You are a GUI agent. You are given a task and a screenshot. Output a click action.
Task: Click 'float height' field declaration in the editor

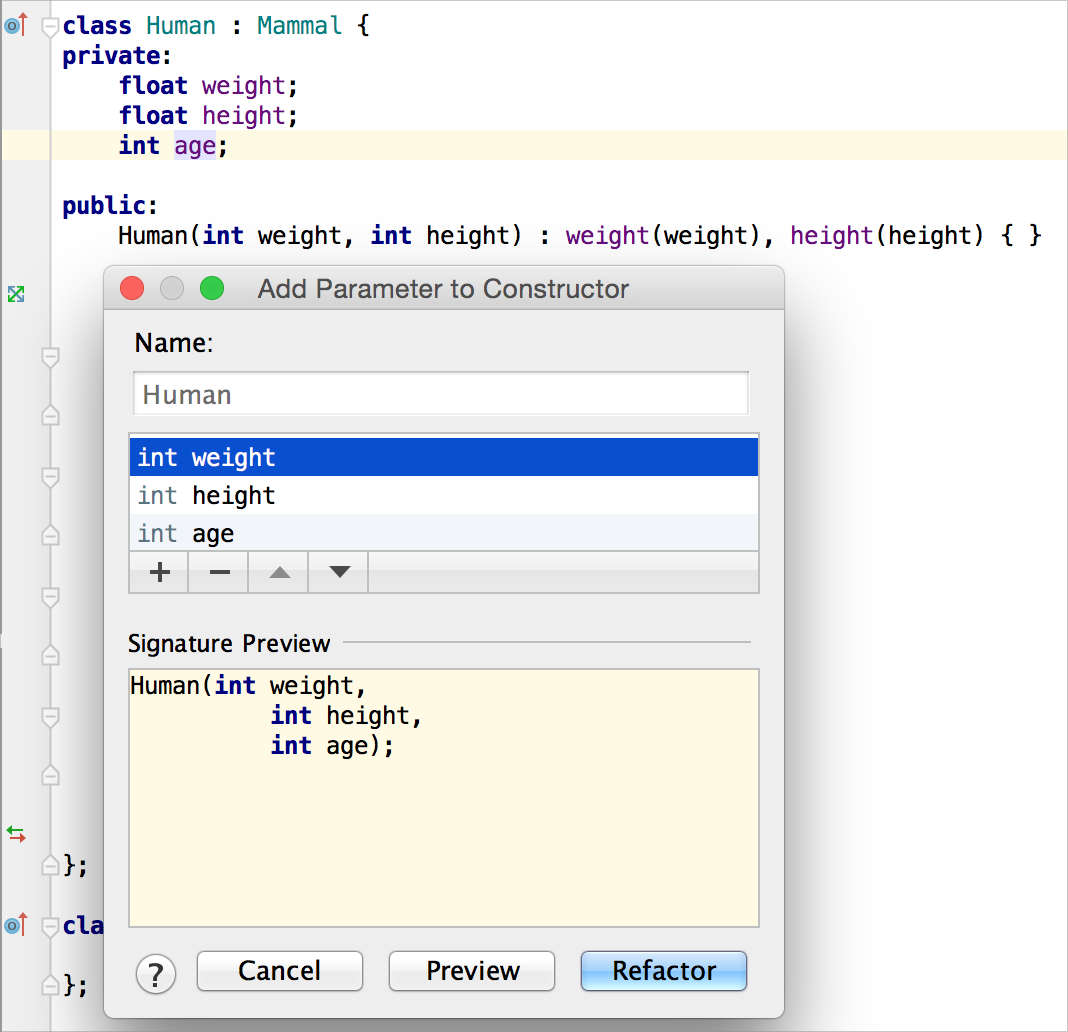(x=208, y=116)
